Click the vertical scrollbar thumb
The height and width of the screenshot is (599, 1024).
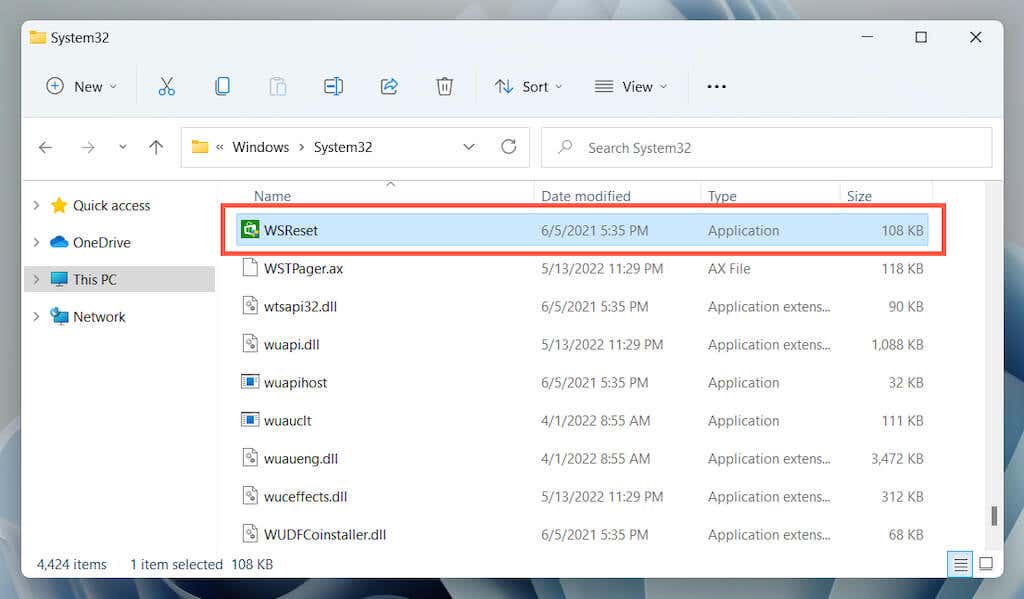click(994, 515)
